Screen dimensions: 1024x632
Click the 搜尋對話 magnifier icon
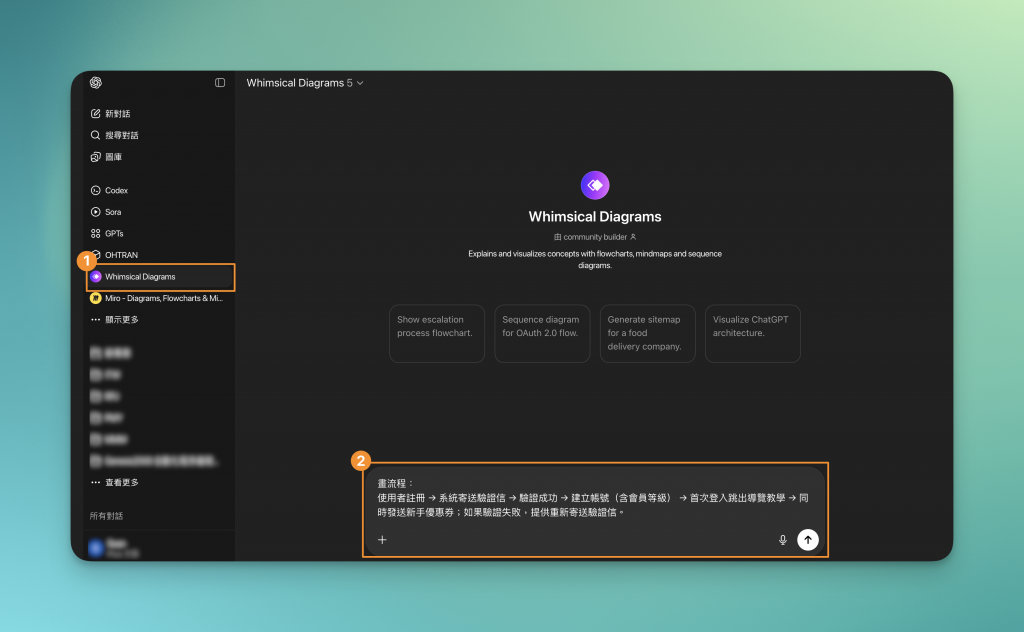95,135
